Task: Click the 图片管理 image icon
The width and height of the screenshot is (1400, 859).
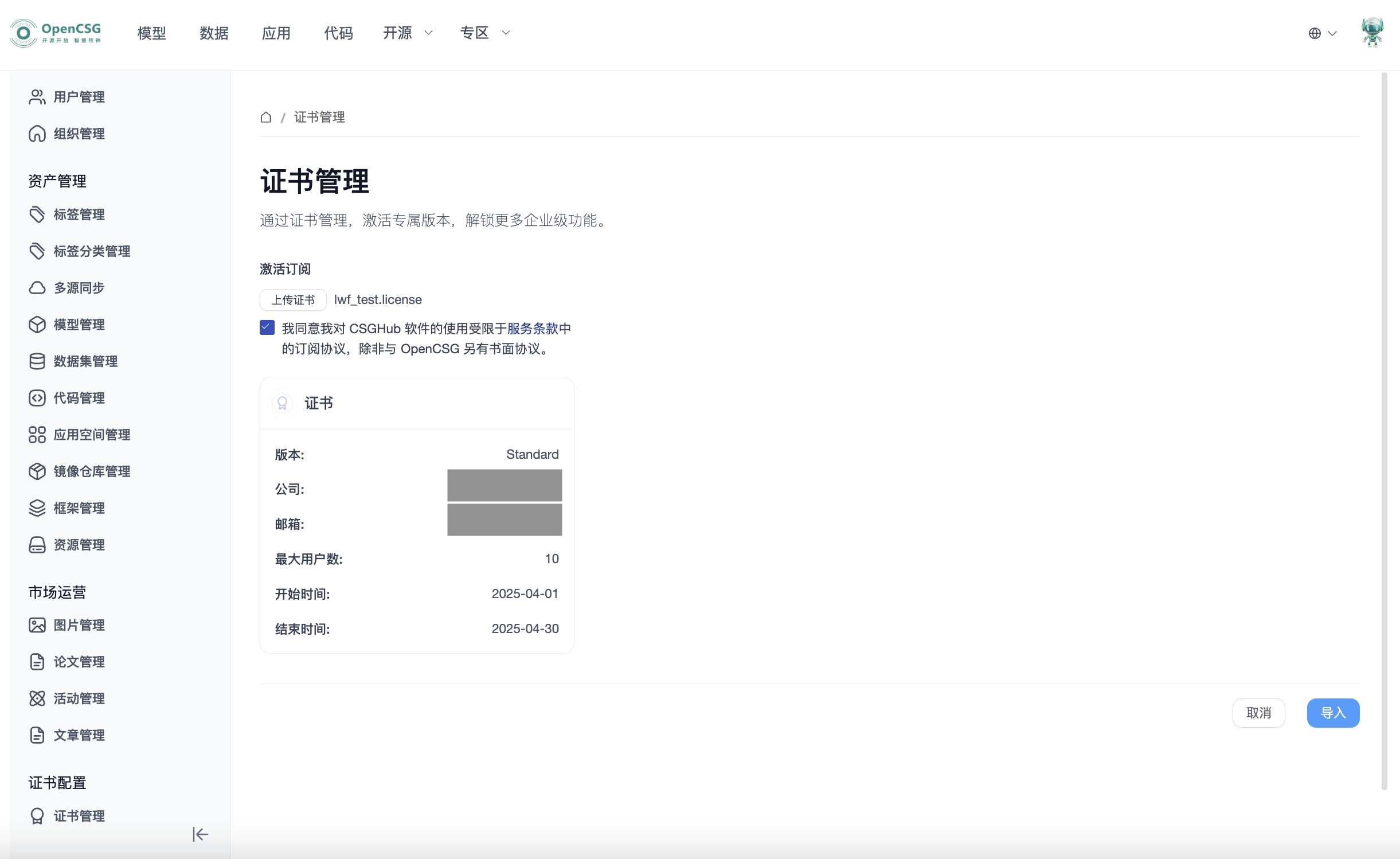Action: (37, 625)
